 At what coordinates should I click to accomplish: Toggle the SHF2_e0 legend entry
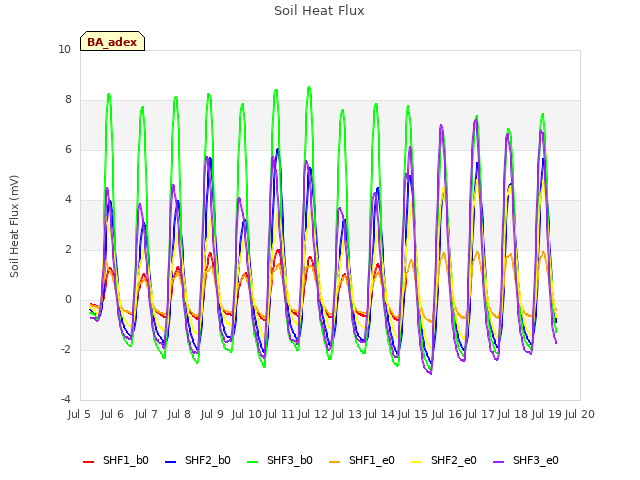[444, 460]
